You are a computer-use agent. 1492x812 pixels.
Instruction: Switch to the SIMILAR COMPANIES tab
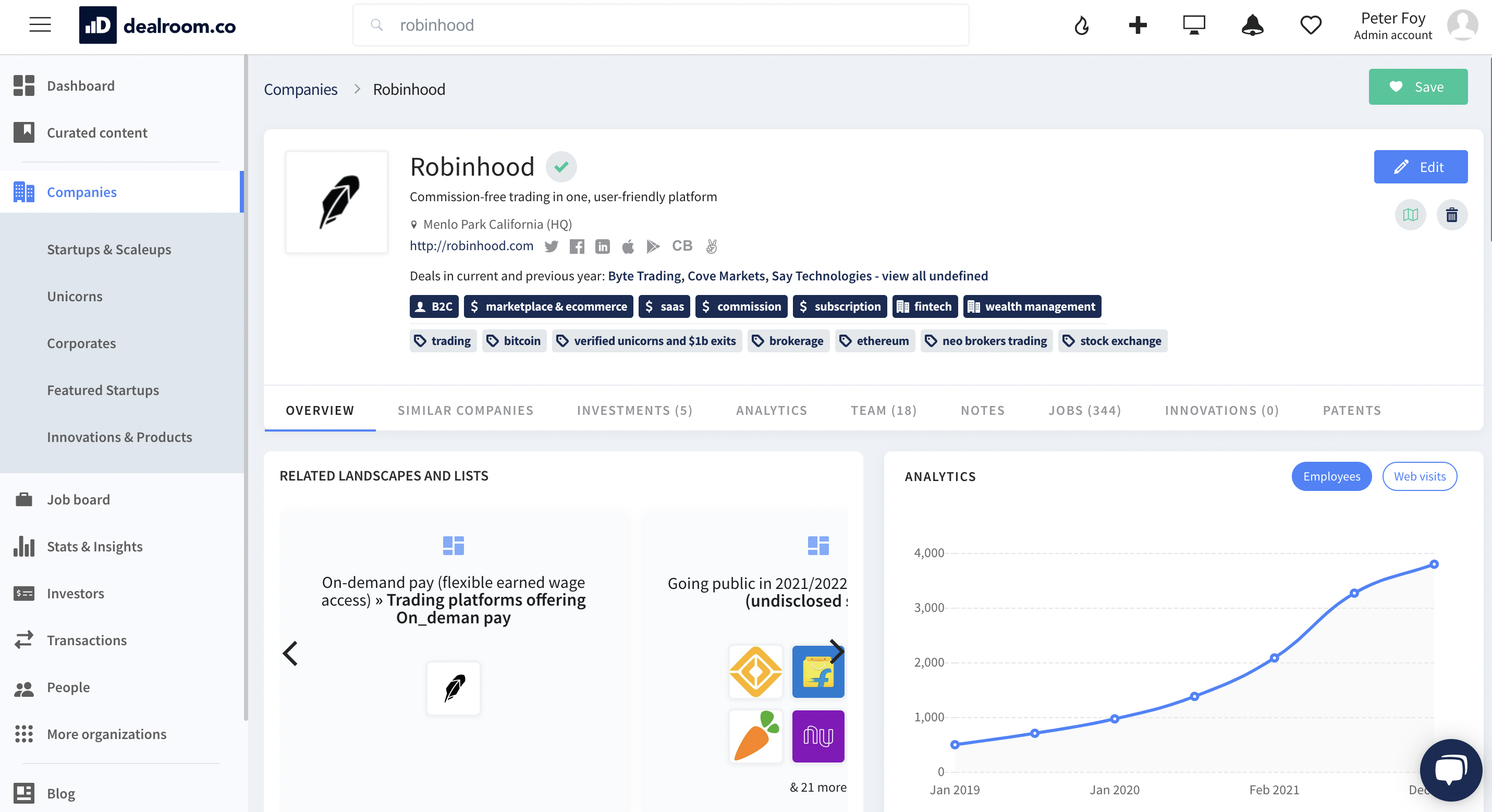pos(466,410)
